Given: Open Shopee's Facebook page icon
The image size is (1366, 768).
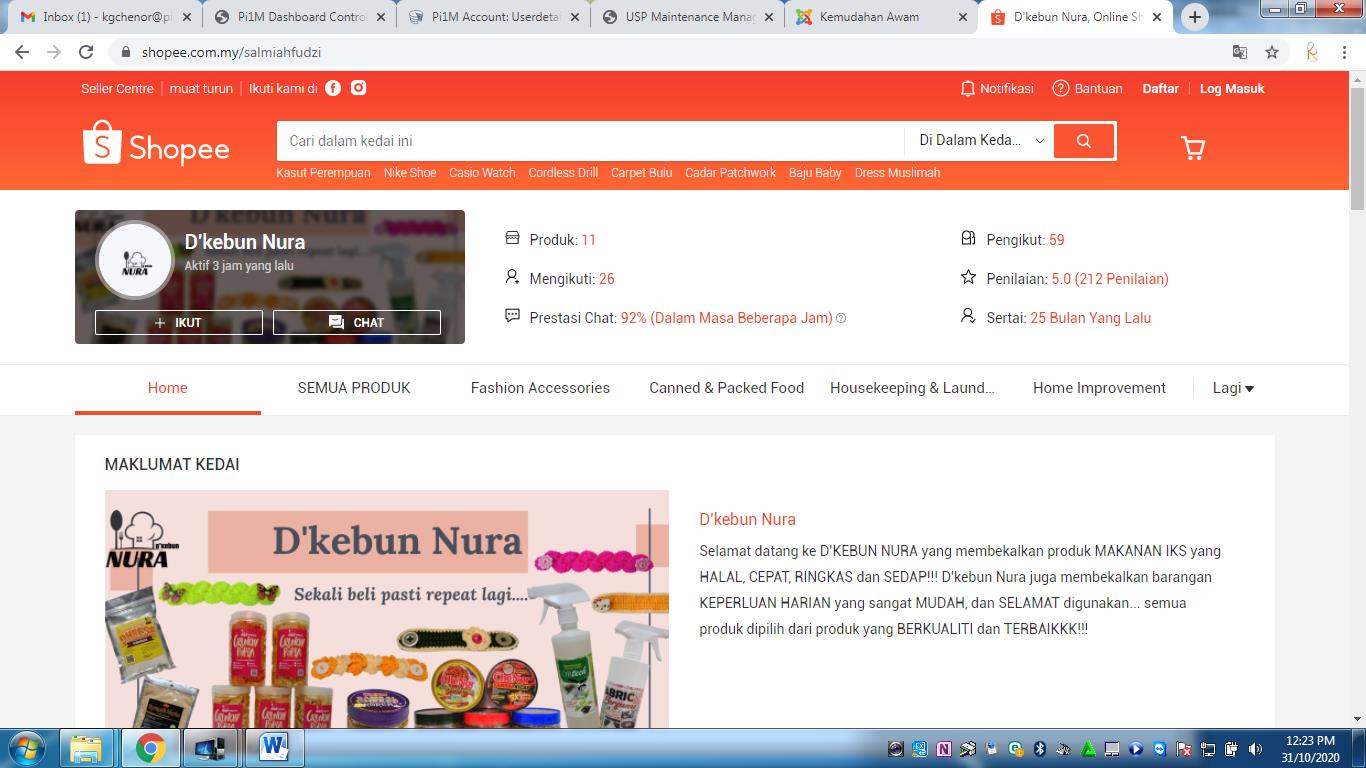Looking at the screenshot, I should (333, 88).
